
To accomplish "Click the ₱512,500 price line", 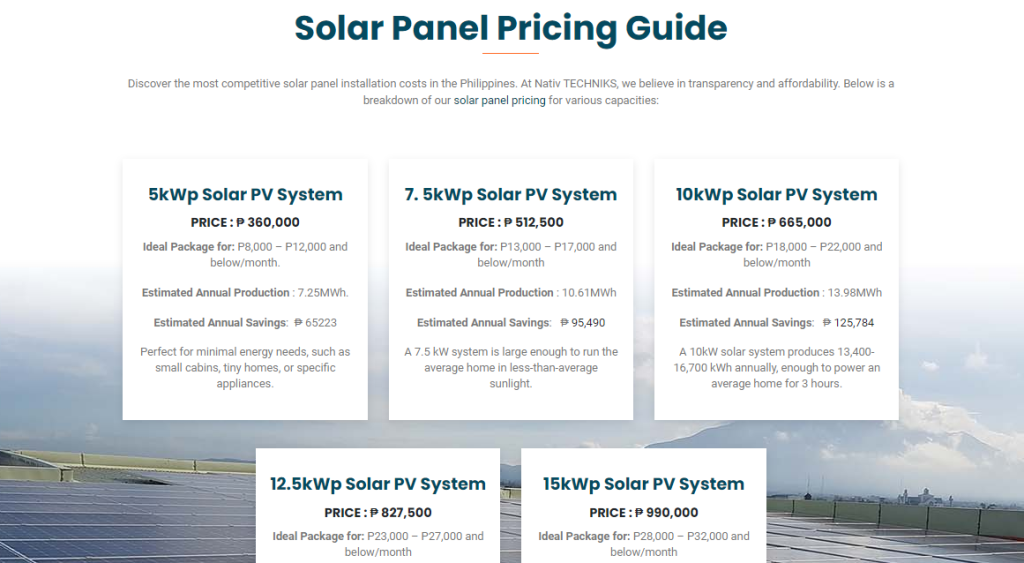I will [x=511, y=223].
